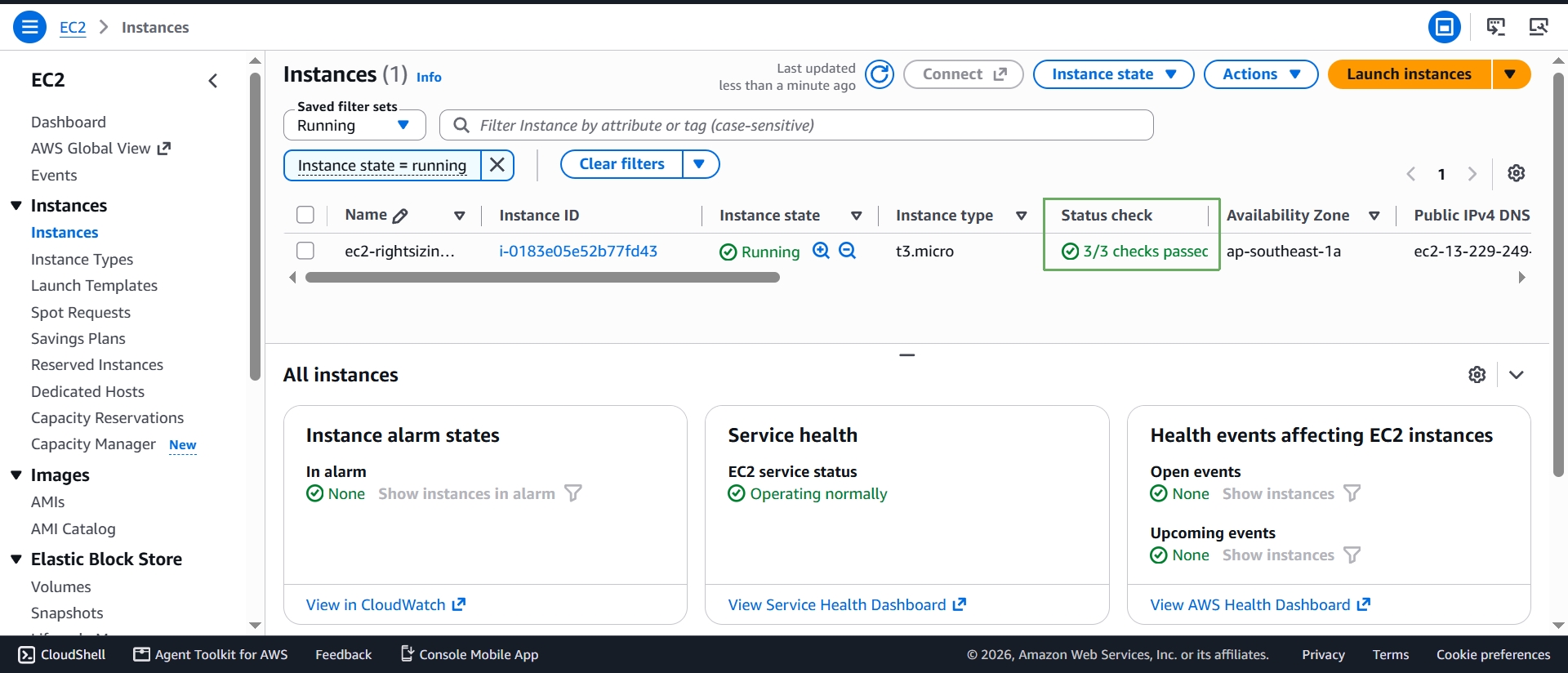Image resolution: width=1568 pixels, height=673 pixels.
Task: Go to next page of instances
Action: (1472, 174)
